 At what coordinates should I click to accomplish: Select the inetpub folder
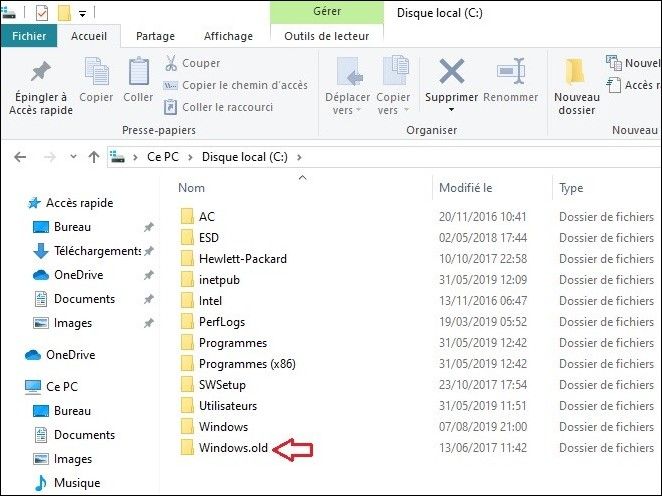pos(219,279)
